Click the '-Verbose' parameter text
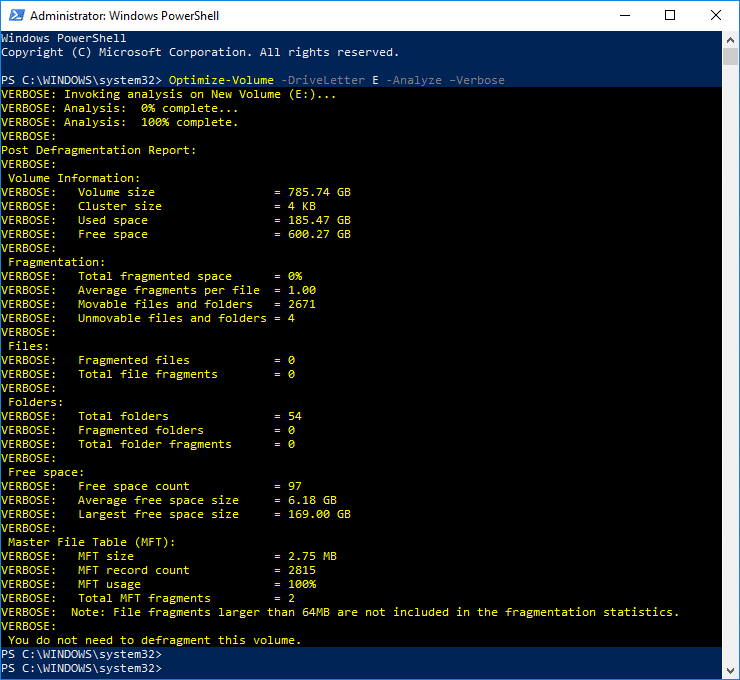This screenshot has height=680, width=740. [x=477, y=80]
